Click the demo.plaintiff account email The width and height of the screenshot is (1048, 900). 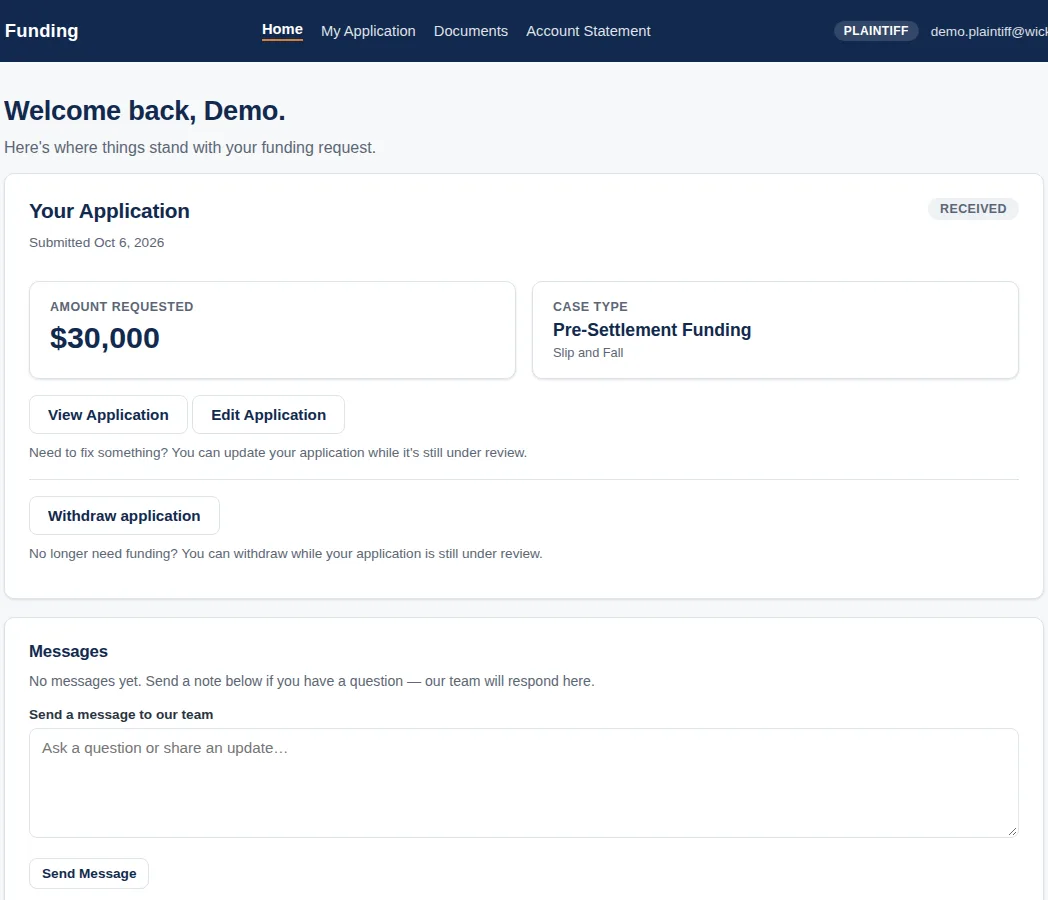click(989, 31)
